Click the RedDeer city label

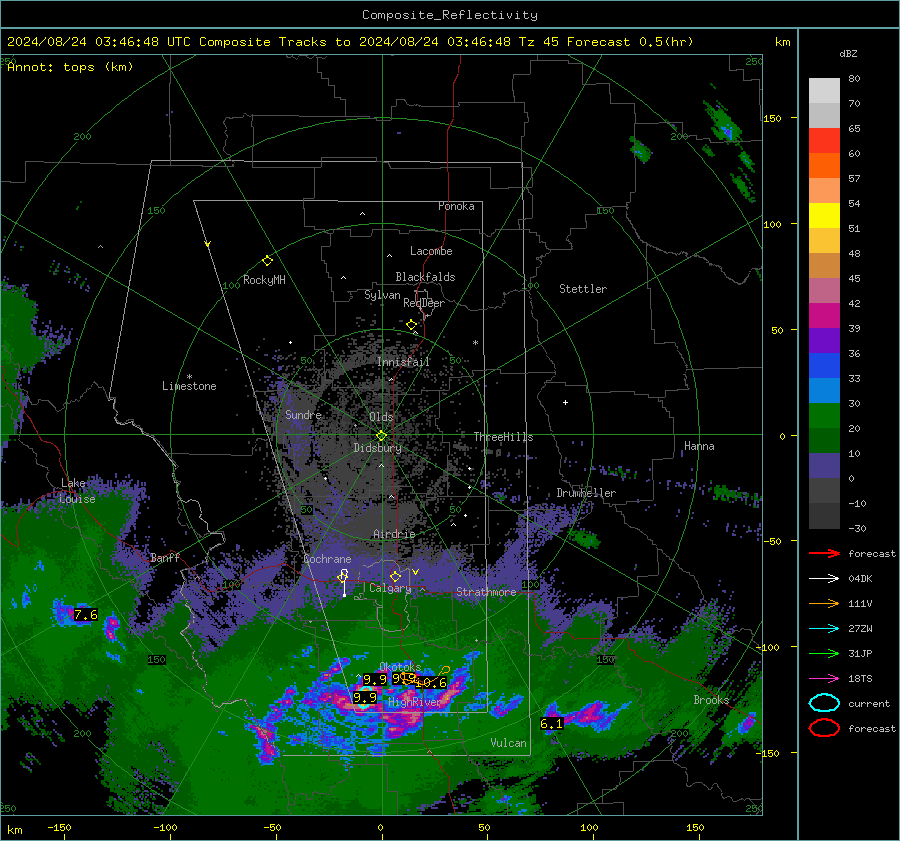coord(424,303)
